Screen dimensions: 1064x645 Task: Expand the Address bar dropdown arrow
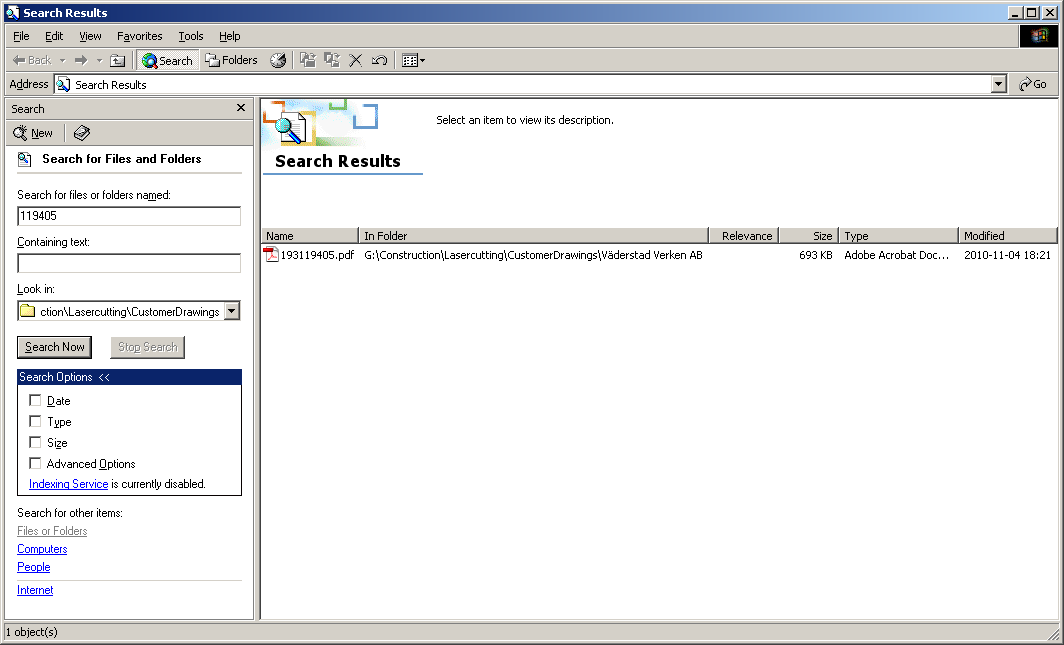pos(999,85)
